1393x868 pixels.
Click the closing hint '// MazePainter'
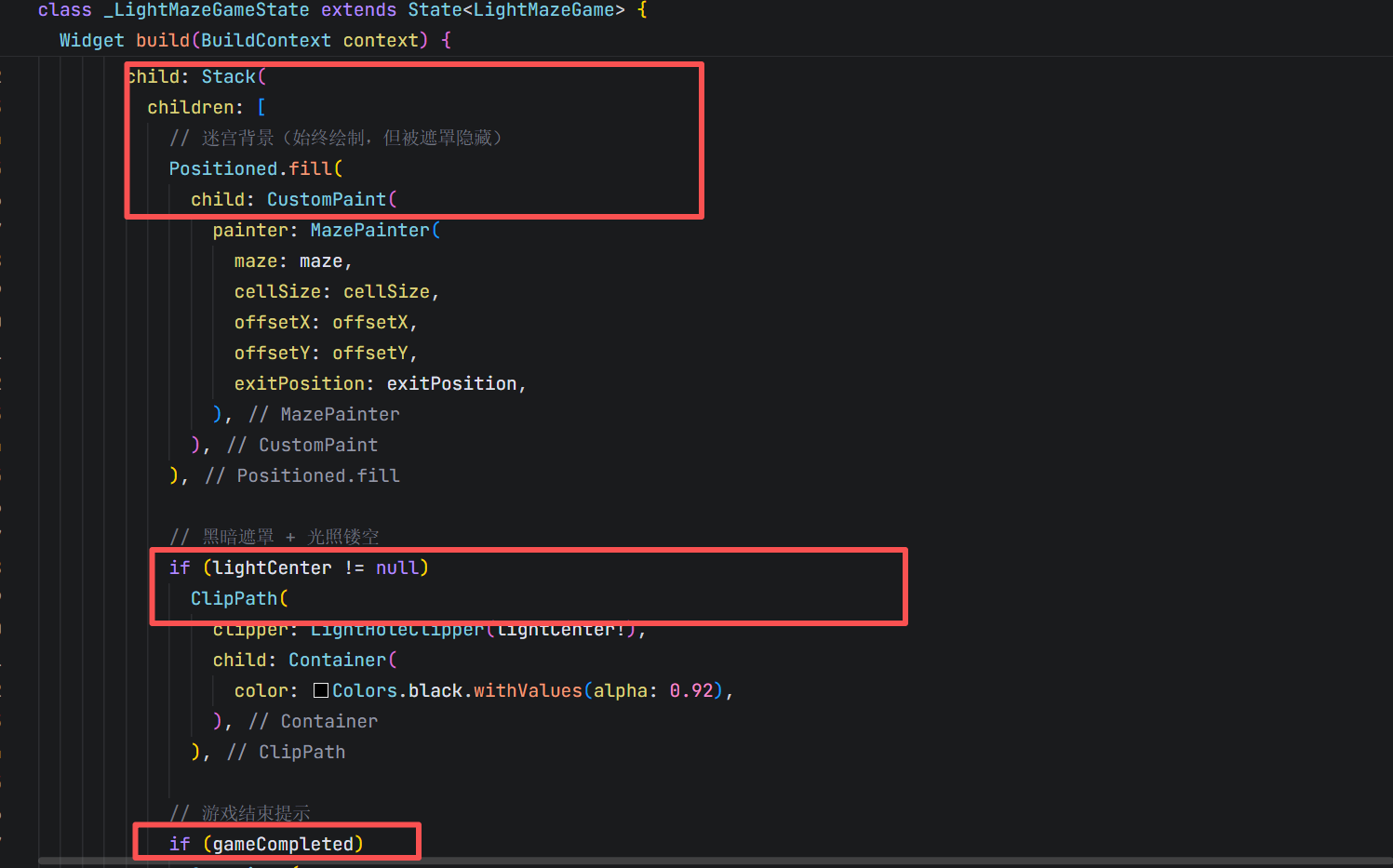[324, 415]
